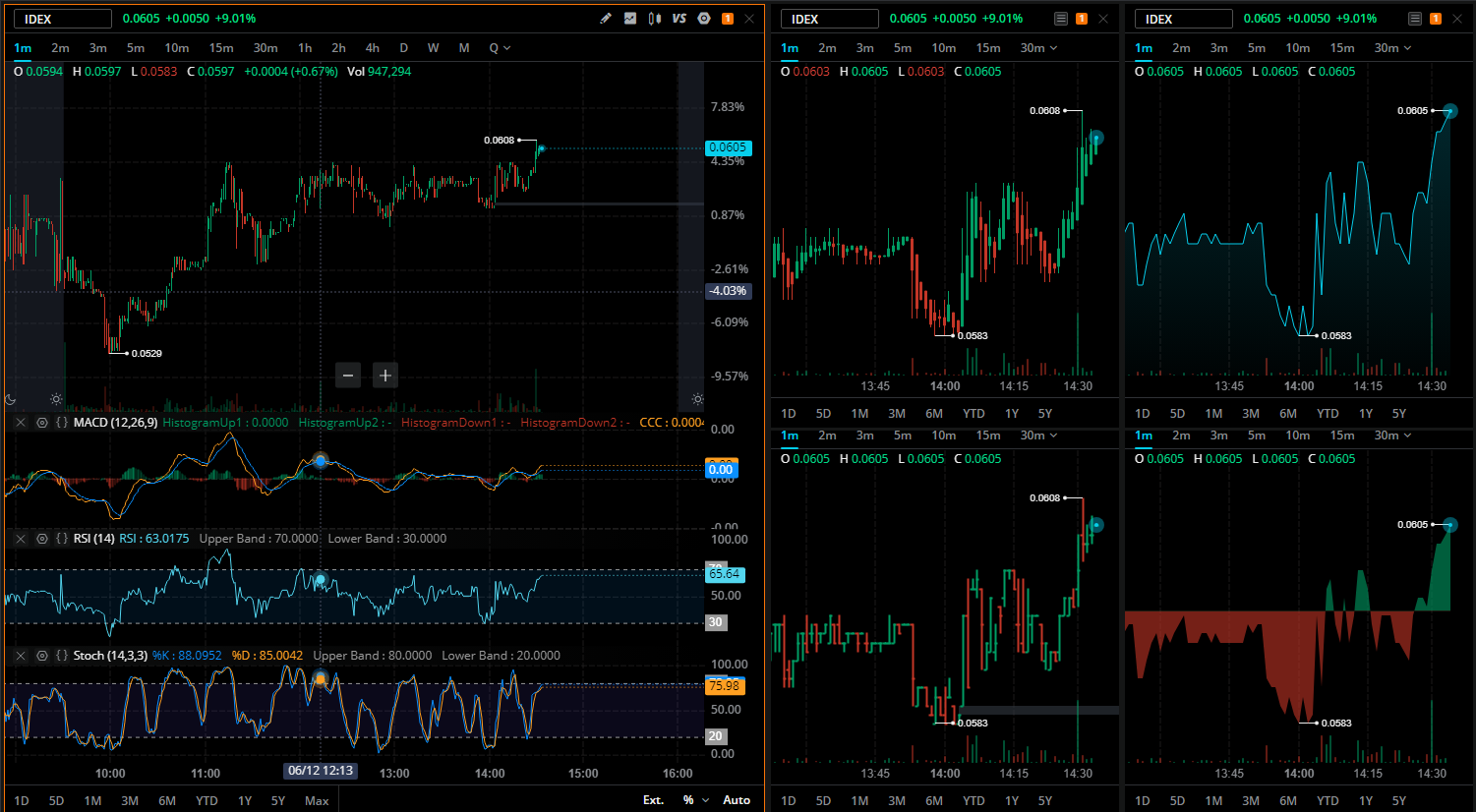Zoom in with the plus button on main chart

pyautogui.click(x=385, y=376)
